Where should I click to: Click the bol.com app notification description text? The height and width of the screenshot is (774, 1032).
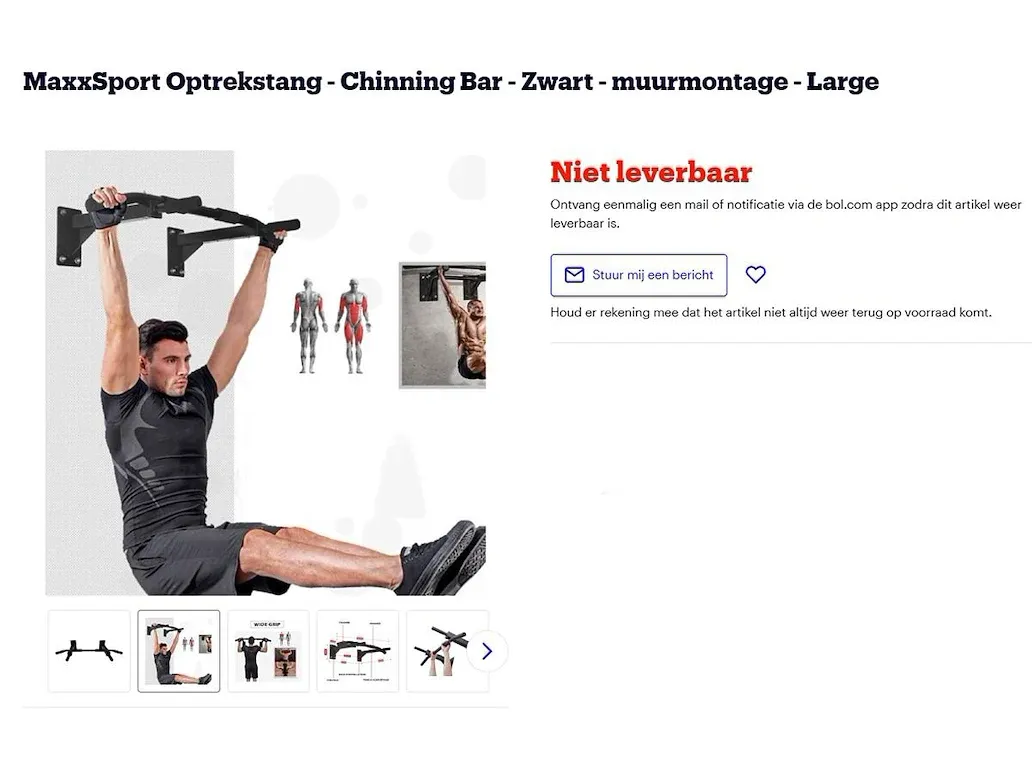click(x=785, y=214)
